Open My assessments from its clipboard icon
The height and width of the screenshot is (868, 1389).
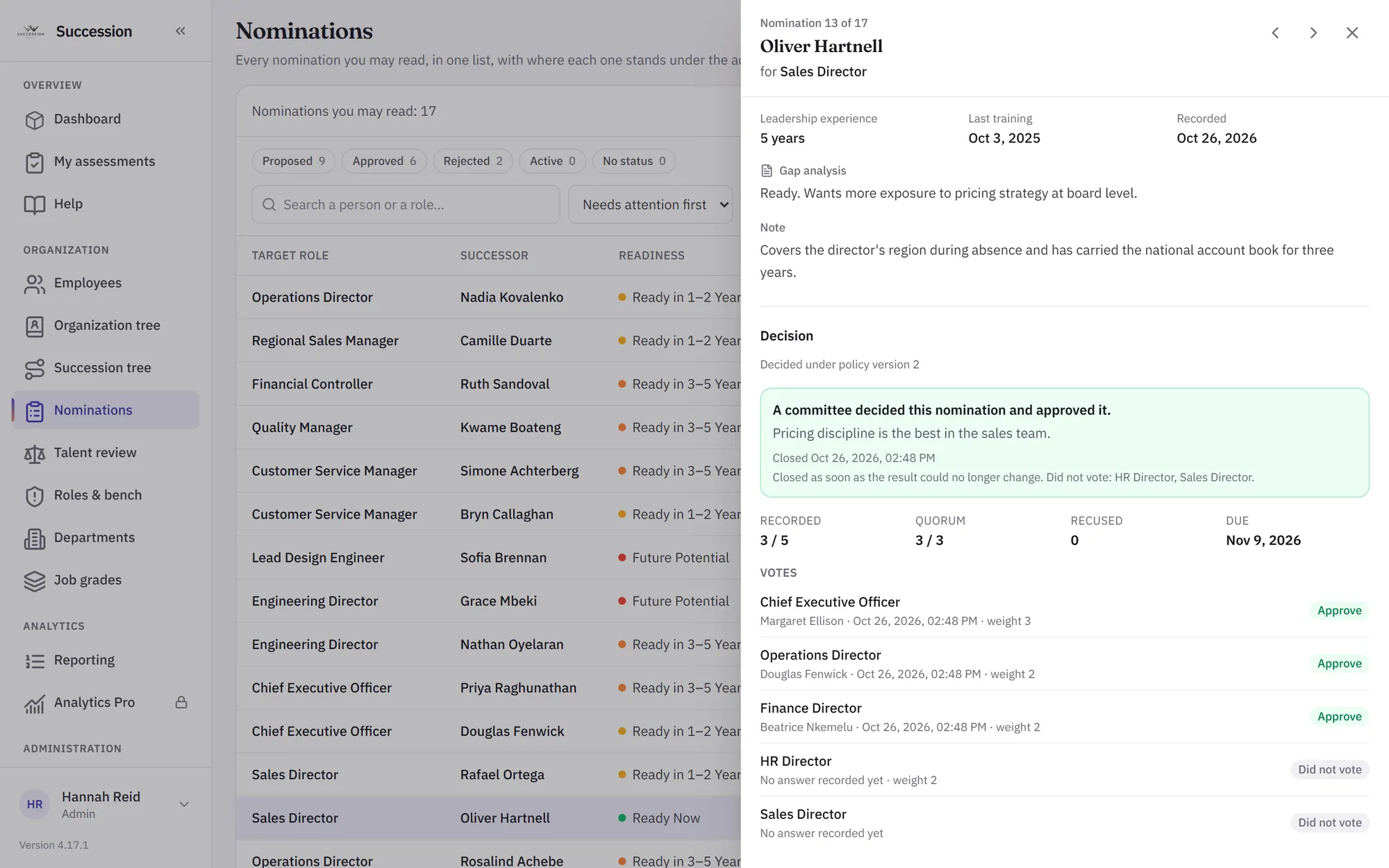click(x=34, y=162)
